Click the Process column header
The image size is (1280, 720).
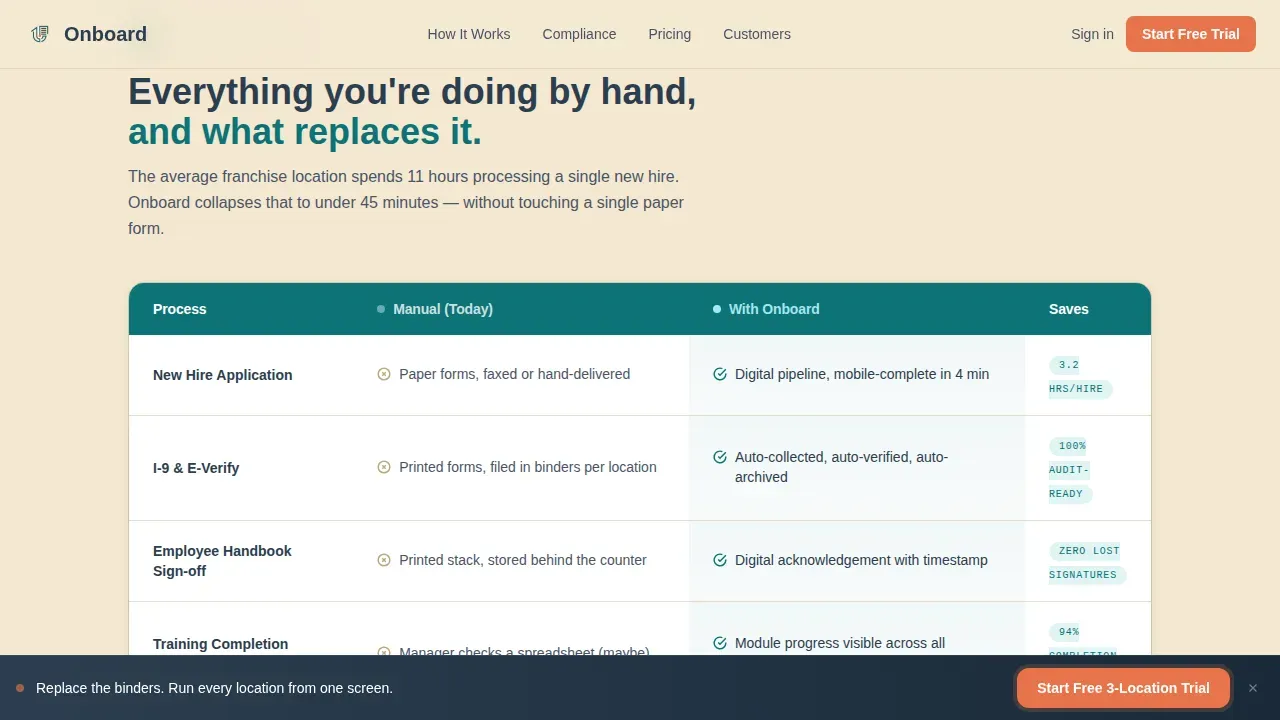click(180, 309)
